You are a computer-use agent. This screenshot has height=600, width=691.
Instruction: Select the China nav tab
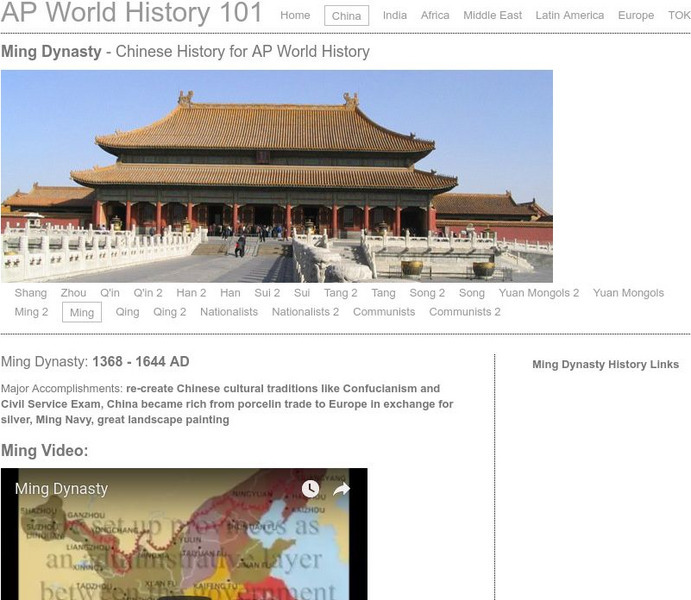346,16
